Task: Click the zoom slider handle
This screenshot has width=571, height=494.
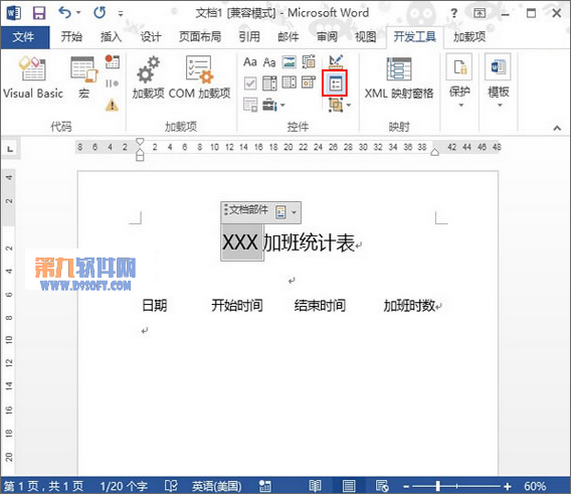Action: (x=438, y=486)
